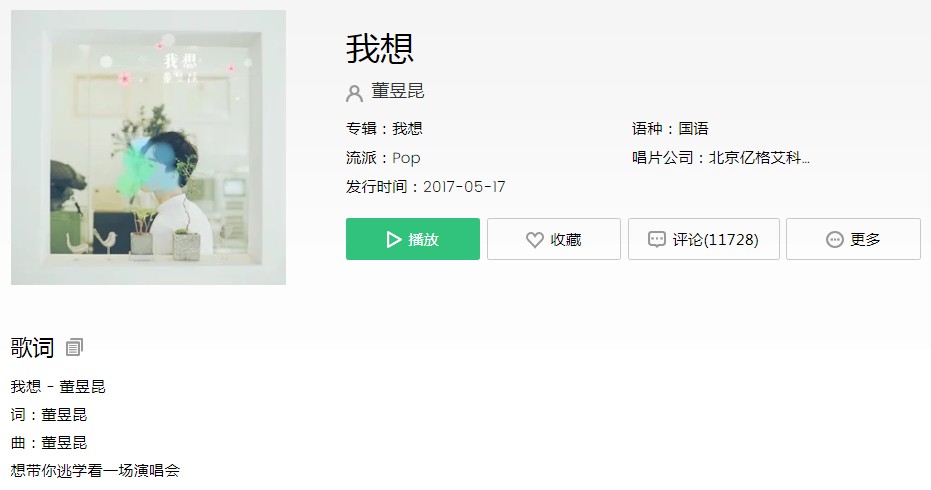The image size is (931, 490).
Task: Click the play triangle icon
Action: tap(394, 239)
